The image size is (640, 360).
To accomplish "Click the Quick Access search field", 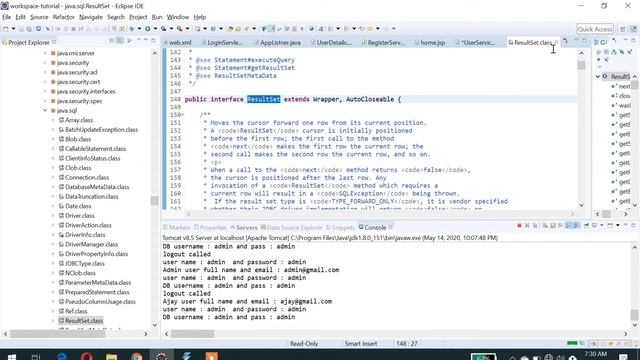I will [x=595, y=29].
